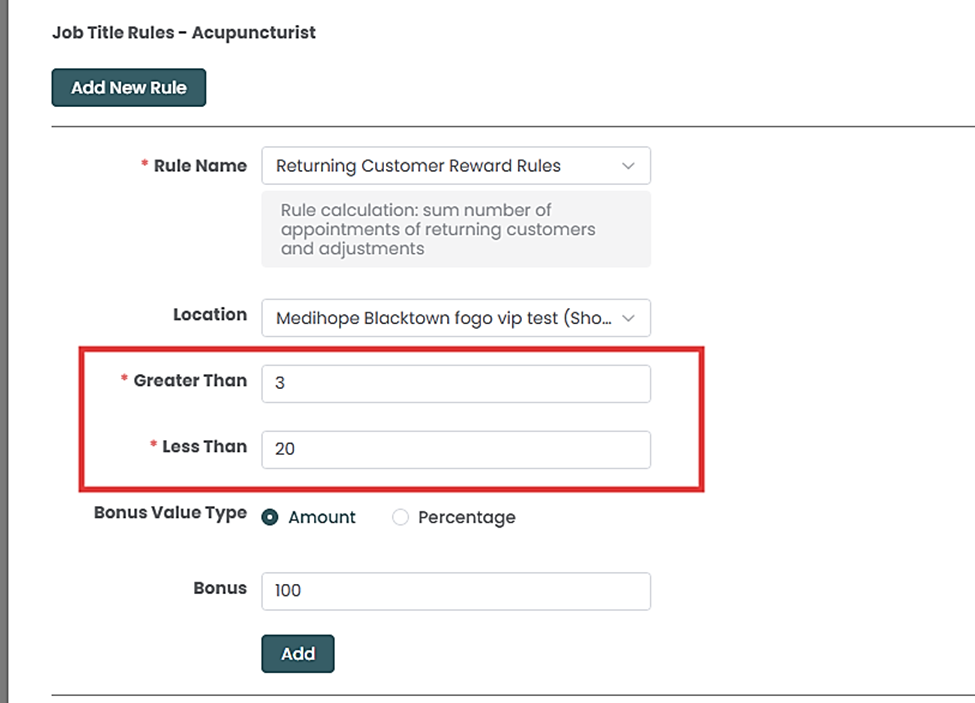Click the Rule Name field label
The height and width of the screenshot is (703, 975).
[x=200, y=166]
